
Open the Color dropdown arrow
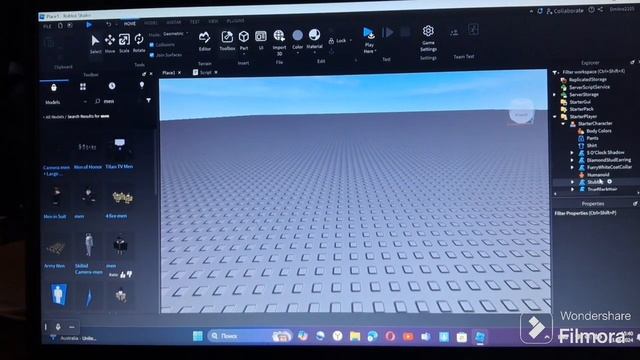(x=298, y=53)
